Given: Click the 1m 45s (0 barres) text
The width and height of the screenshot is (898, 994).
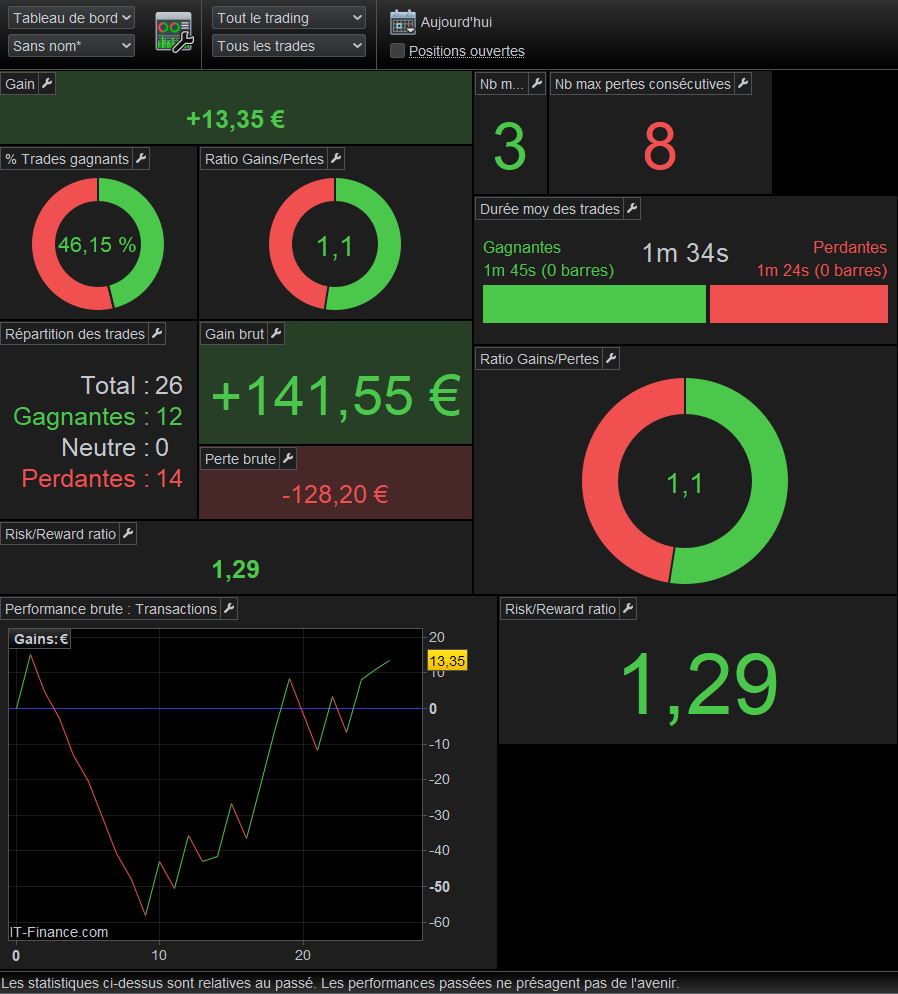Looking at the screenshot, I should (x=549, y=271).
